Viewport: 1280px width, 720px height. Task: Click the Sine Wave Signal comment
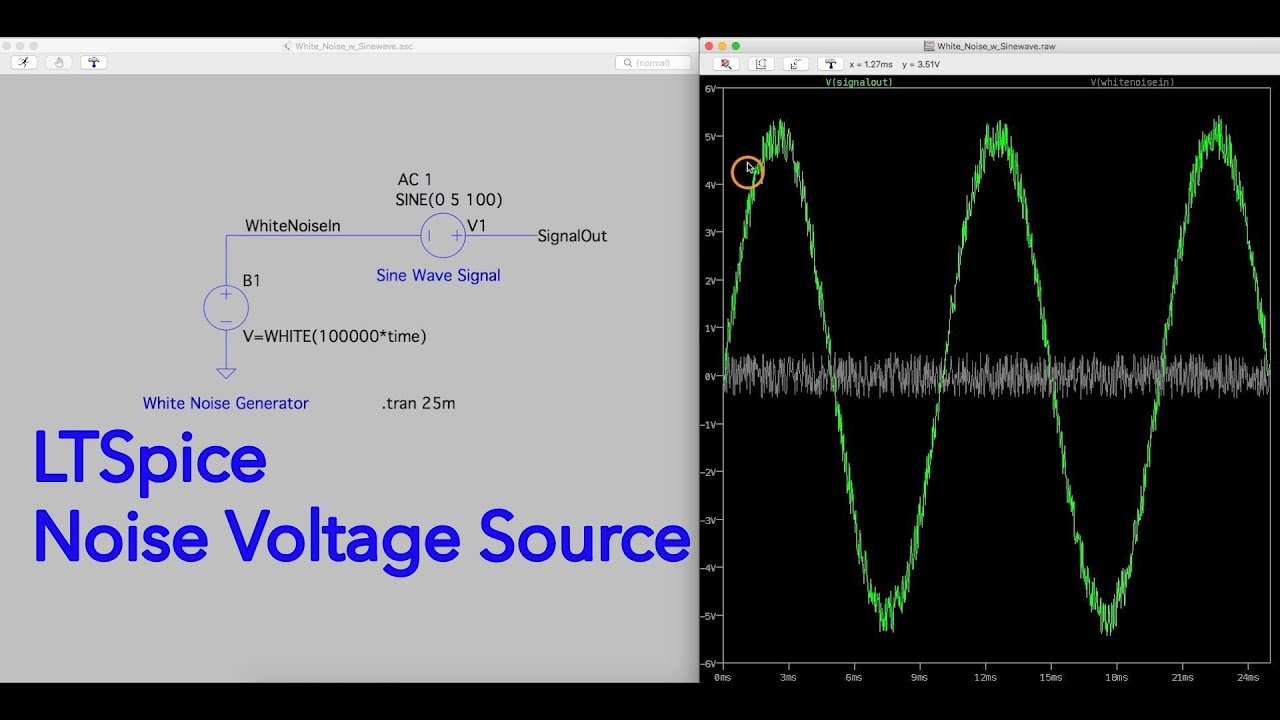tap(438, 276)
